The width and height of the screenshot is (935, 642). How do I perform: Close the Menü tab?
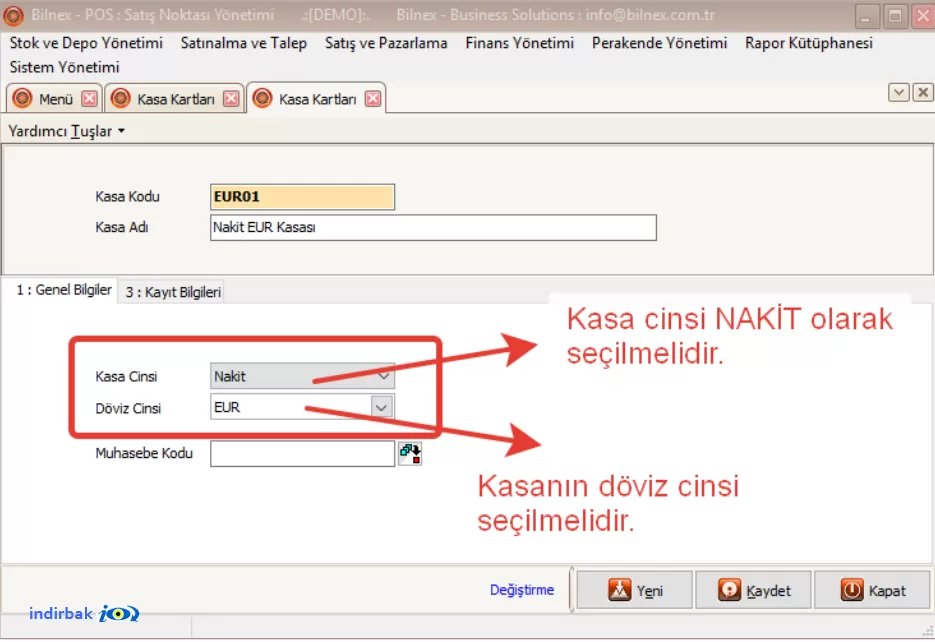[89, 98]
